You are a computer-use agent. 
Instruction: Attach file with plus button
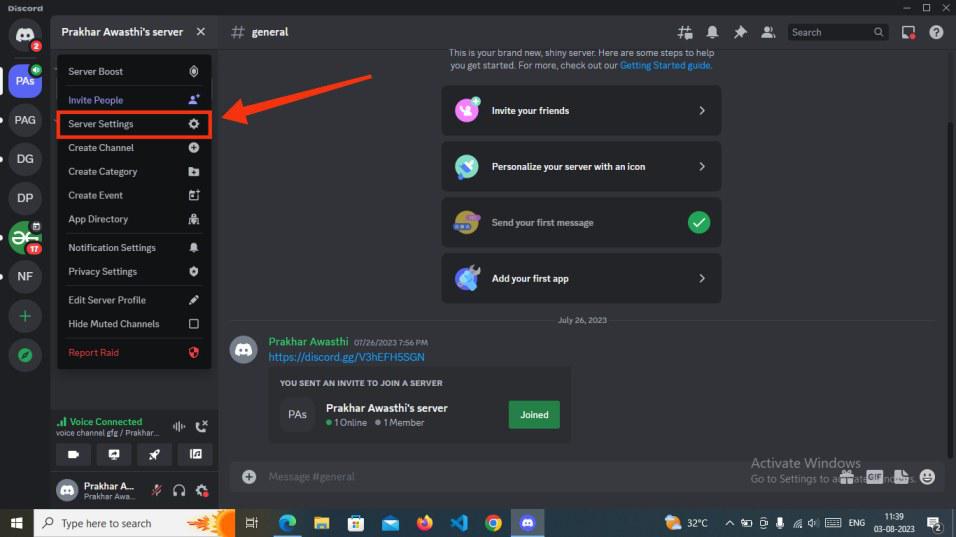click(x=249, y=477)
